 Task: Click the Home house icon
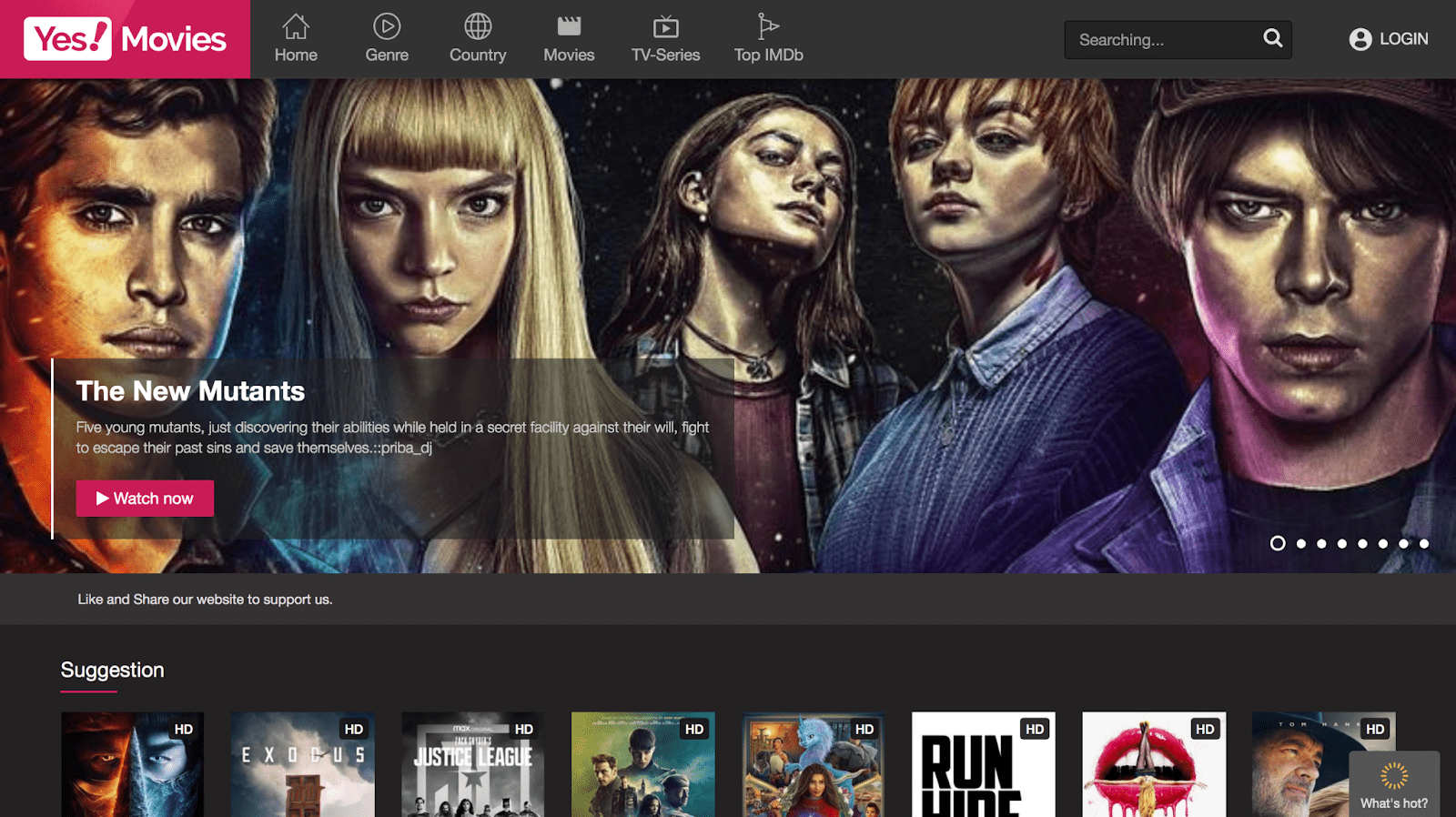tap(296, 26)
